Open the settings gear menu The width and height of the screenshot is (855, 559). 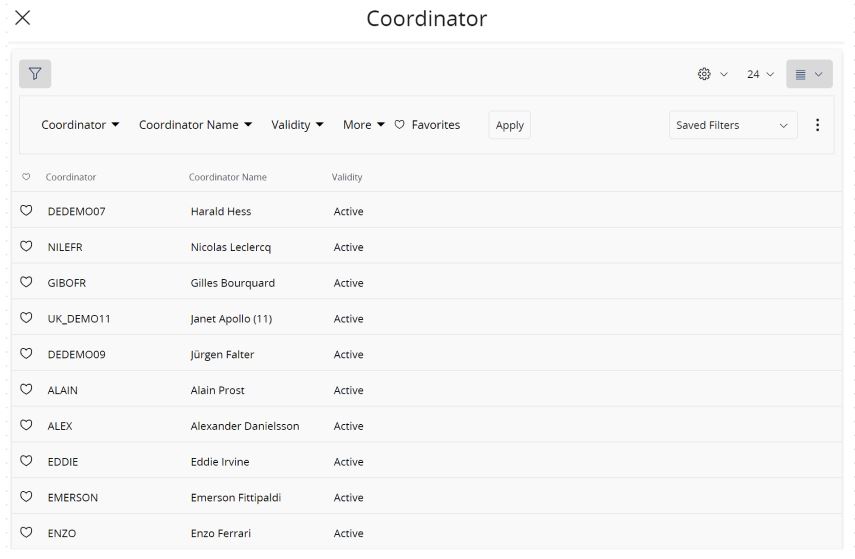[712, 75]
